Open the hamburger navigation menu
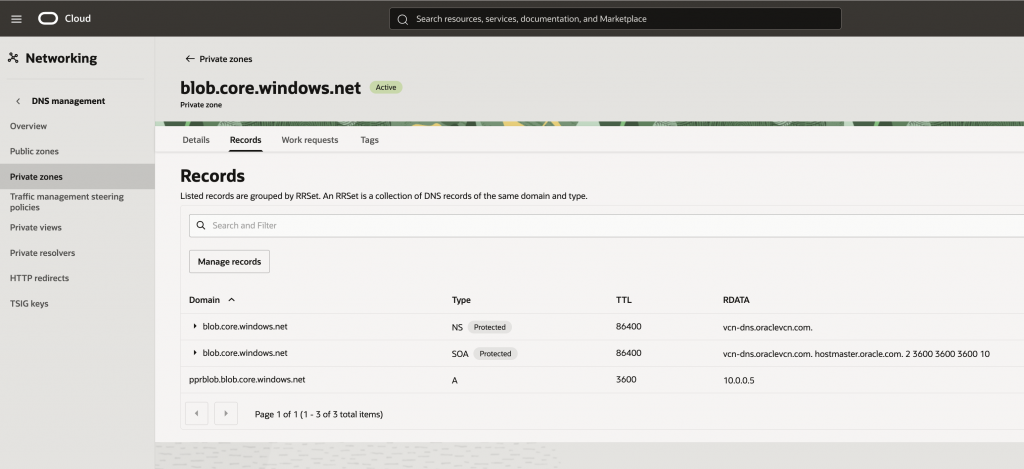This screenshot has width=1024, height=469. [x=16, y=19]
